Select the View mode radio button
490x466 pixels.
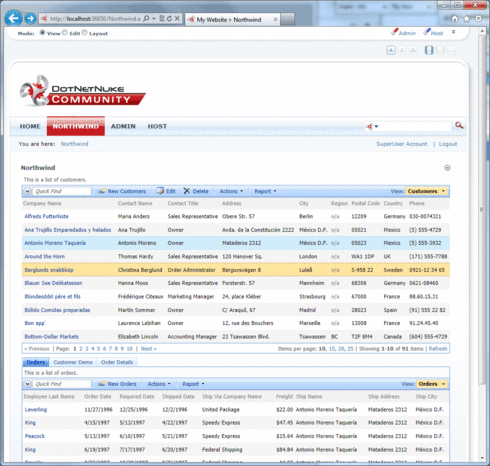[x=42, y=33]
